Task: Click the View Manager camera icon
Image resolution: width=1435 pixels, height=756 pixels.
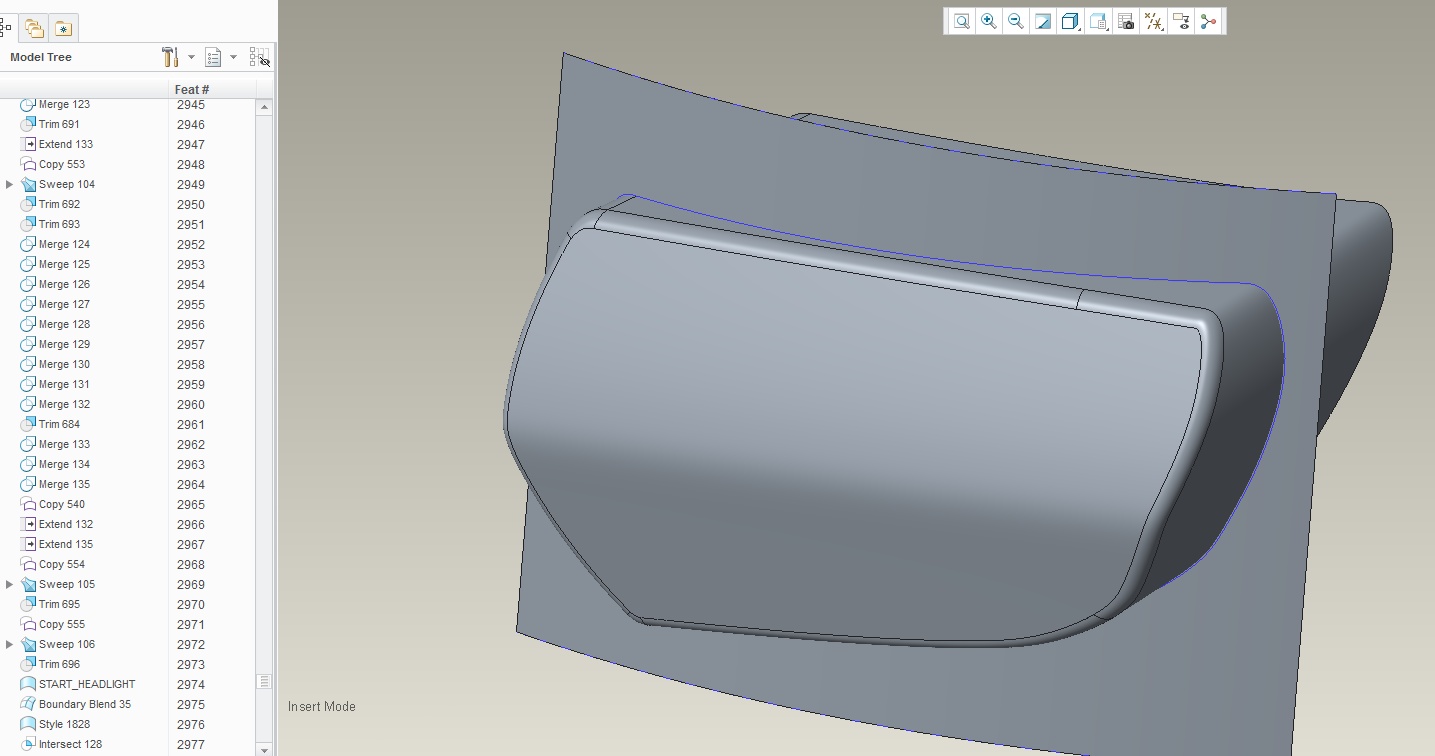Action: pyautogui.click(x=1126, y=21)
